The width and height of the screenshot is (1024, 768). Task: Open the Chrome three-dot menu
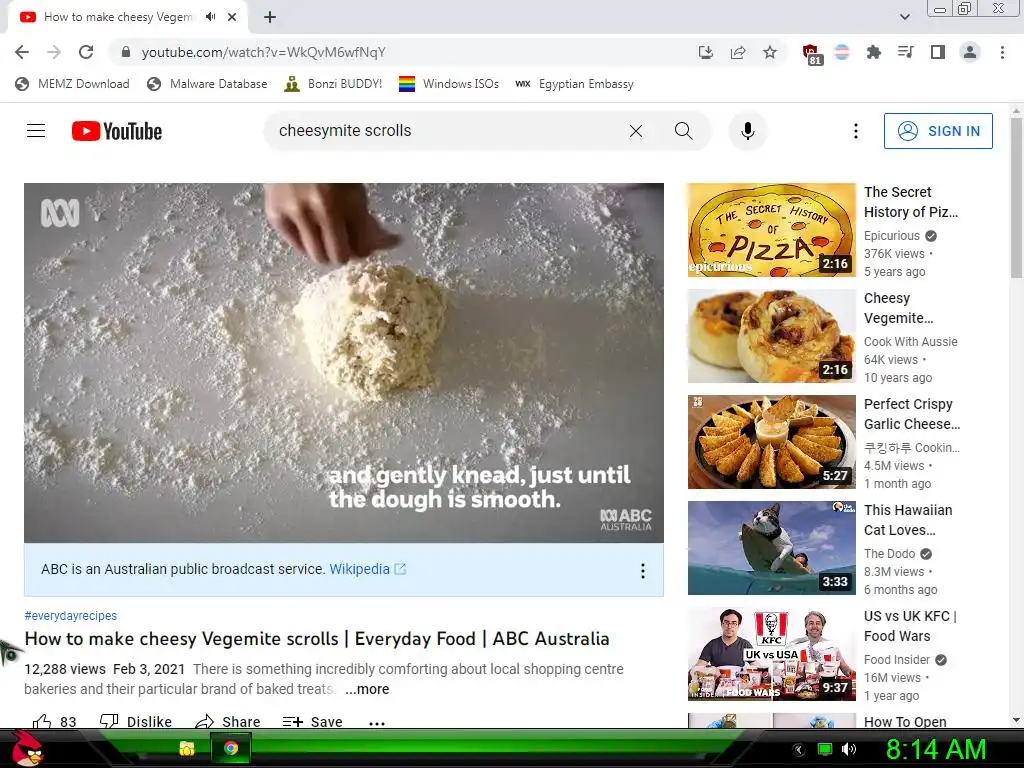1002,52
